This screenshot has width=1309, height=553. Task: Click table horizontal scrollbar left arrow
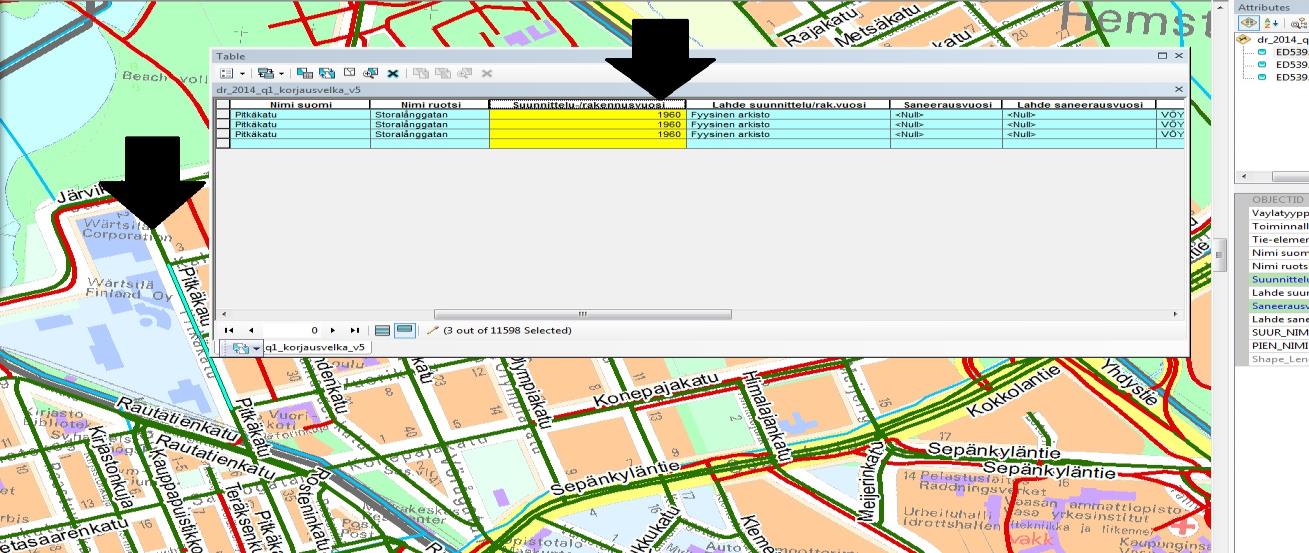coord(223,314)
